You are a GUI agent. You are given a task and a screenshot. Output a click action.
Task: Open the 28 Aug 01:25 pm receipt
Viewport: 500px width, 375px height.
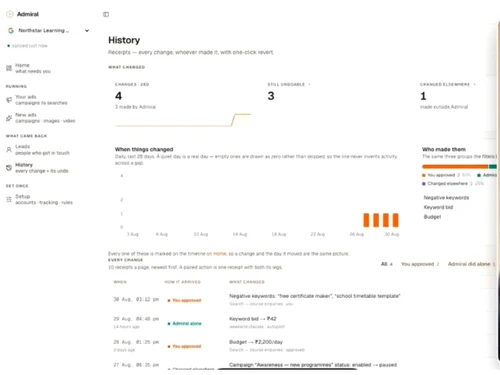coord(136,342)
